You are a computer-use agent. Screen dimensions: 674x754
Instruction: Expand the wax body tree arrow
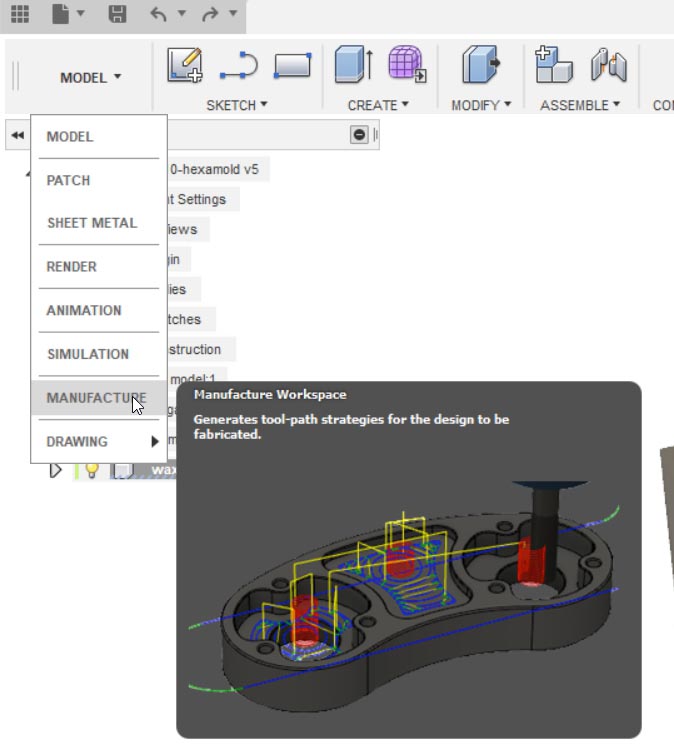pos(56,470)
